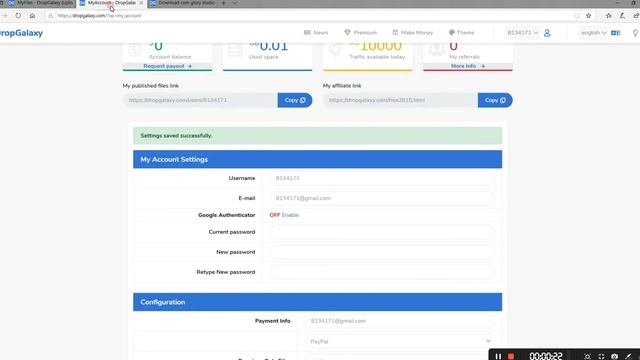This screenshot has width=640, height=360.
Task: Click the user profile icon in navbar
Action: coord(547,33)
